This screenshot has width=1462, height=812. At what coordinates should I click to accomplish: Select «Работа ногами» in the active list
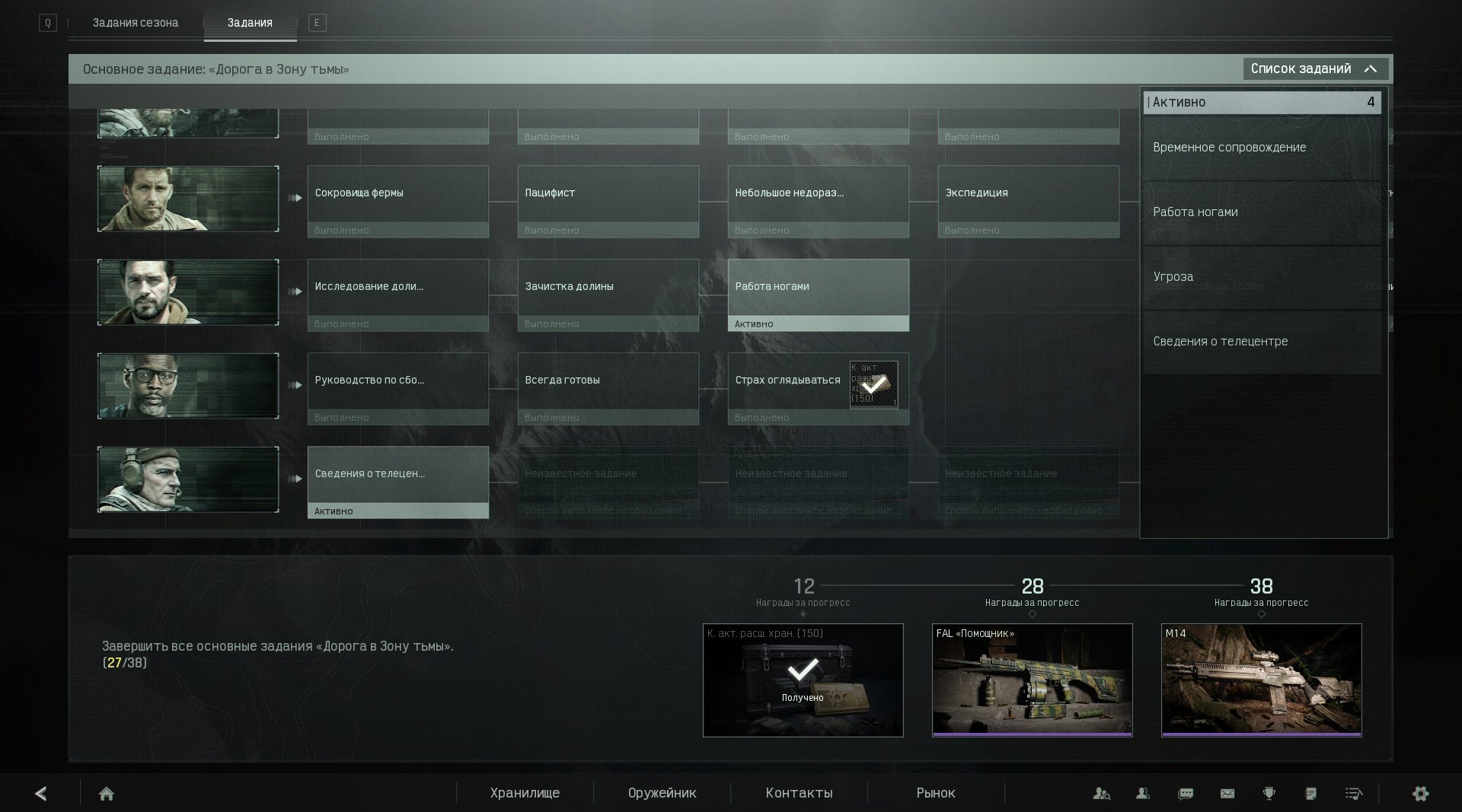pyautogui.click(x=1262, y=212)
